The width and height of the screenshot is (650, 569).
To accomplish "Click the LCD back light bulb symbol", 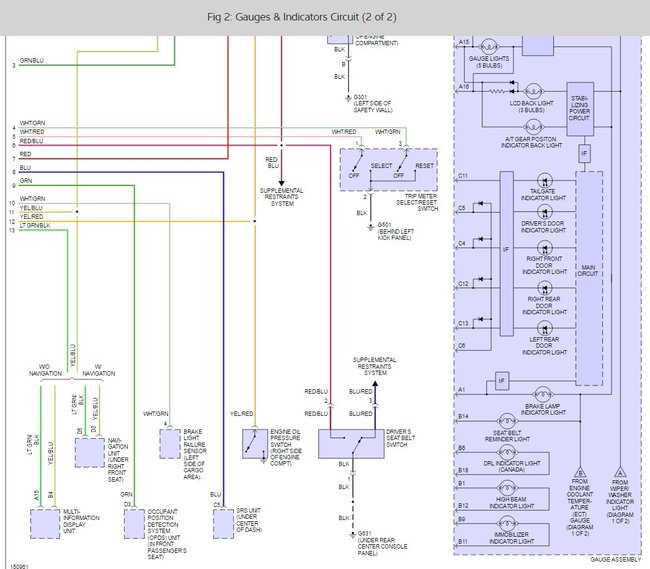I will coord(534,91).
